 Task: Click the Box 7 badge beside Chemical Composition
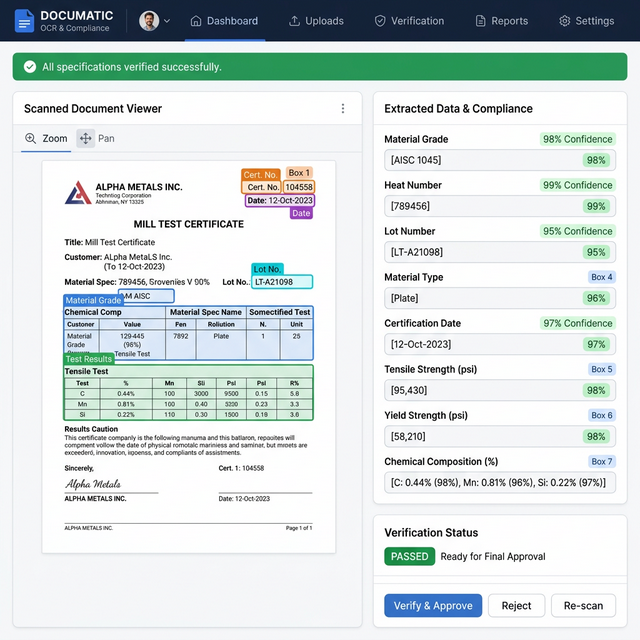click(602, 462)
